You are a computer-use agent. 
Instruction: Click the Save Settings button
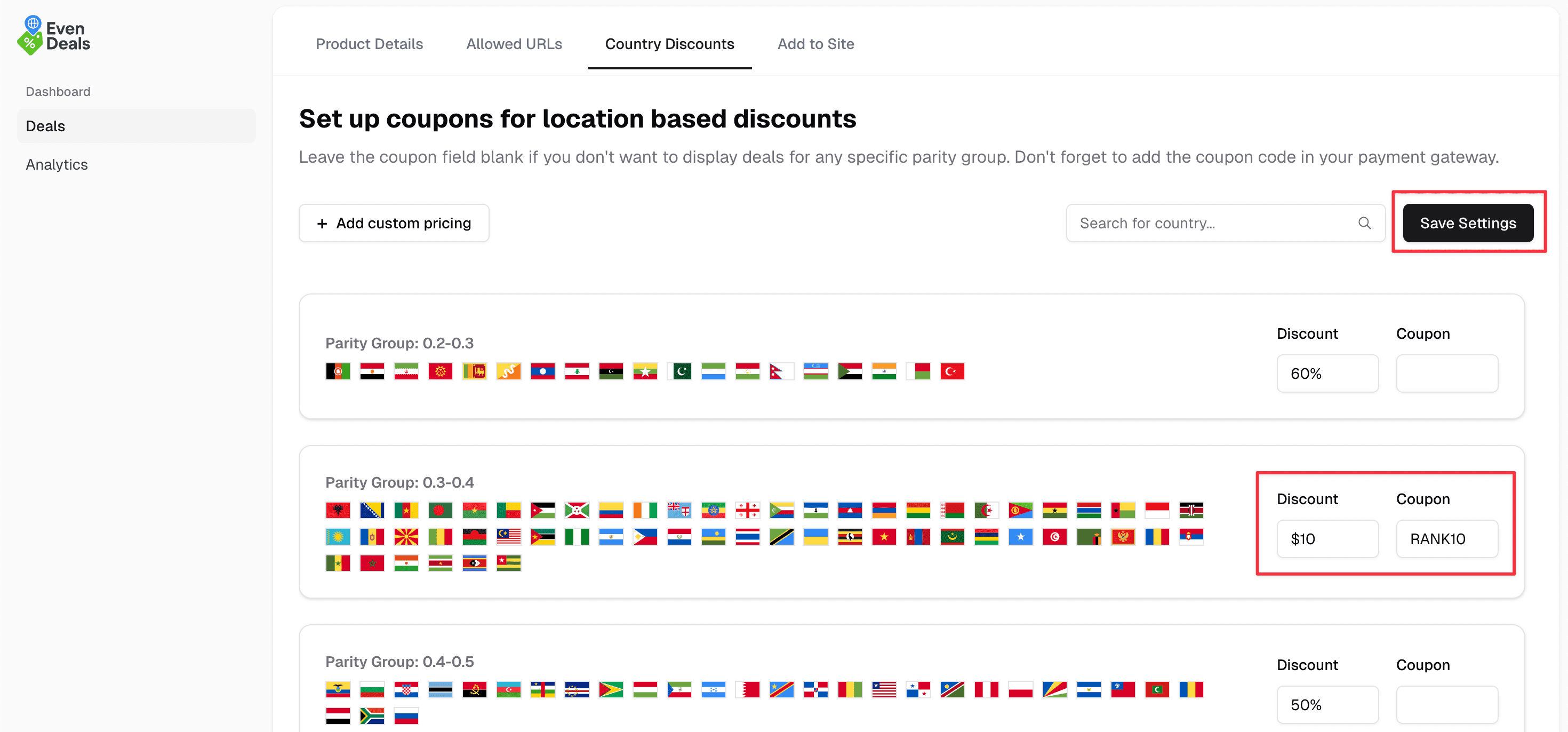(1468, 223)
